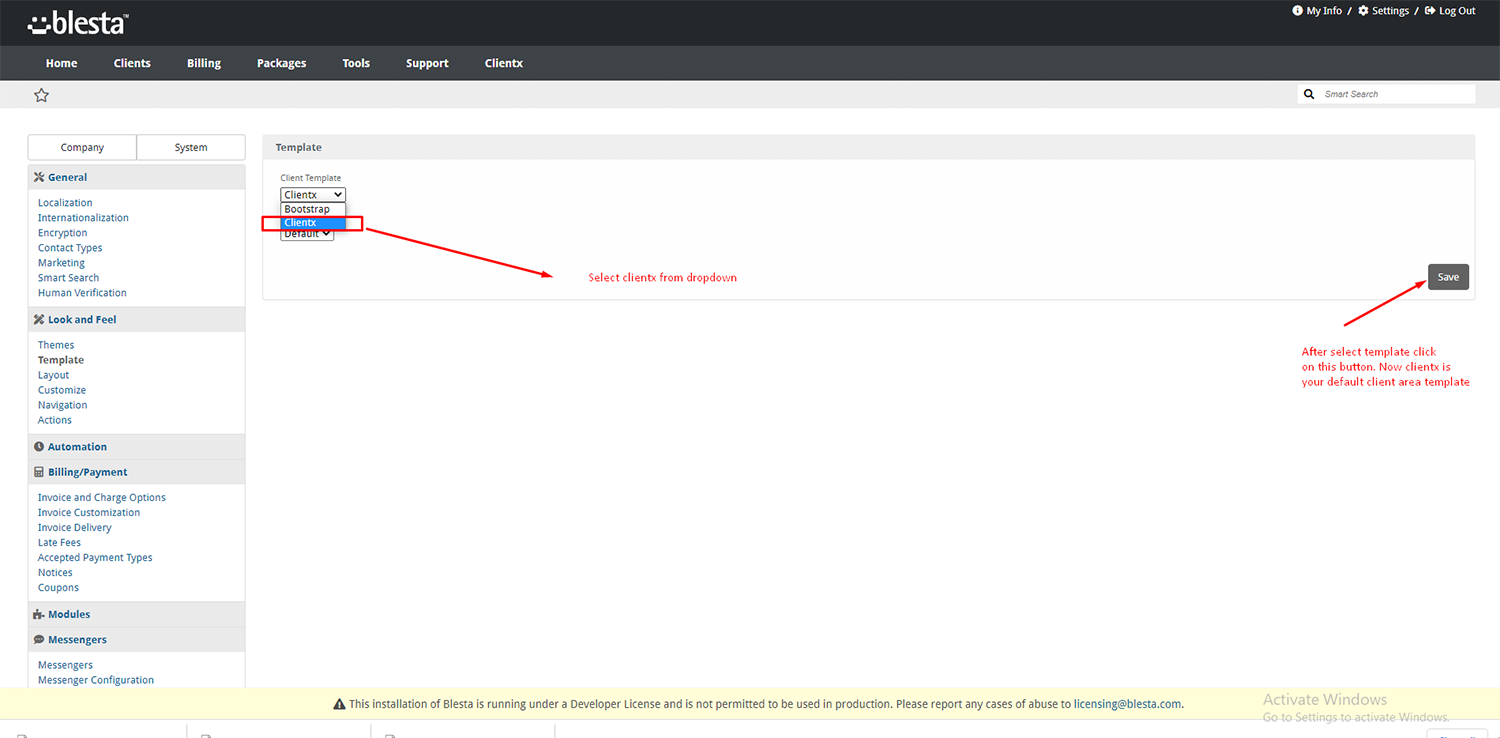Image resolution: width=1500 pixels, height=738 pixels.
Task: Open Invoice and Charge Options
Action: [102, 498]
